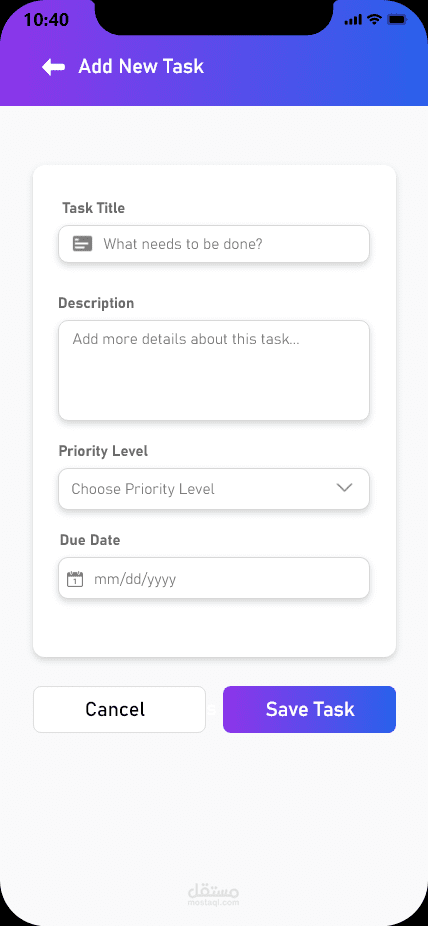Click the Due Date label

tap(90, 540)
